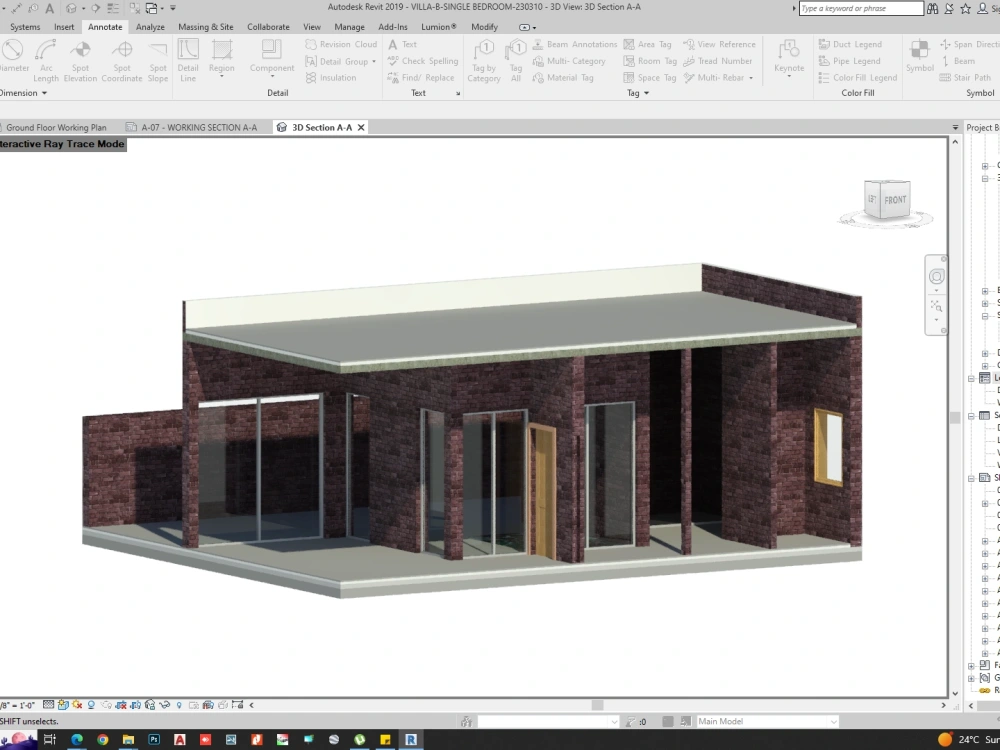Toggle shadows in view control bar
The image size is (1000, 750).
coord(91,705)
